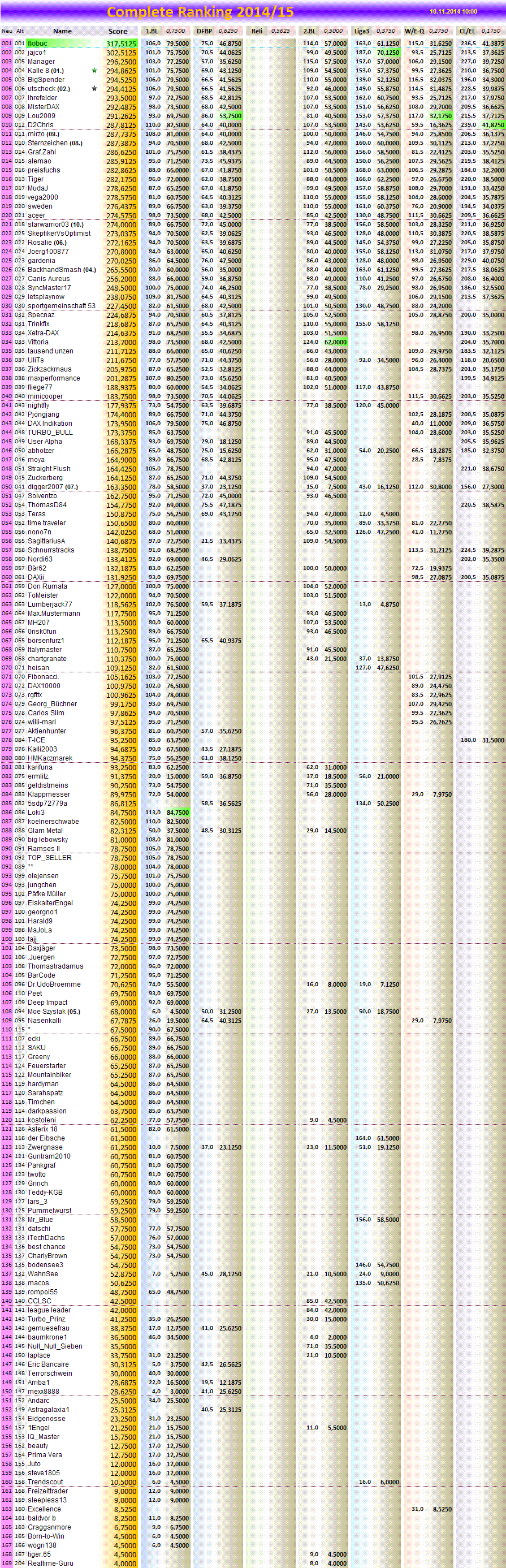Click the '2.BL' column header

309,31
